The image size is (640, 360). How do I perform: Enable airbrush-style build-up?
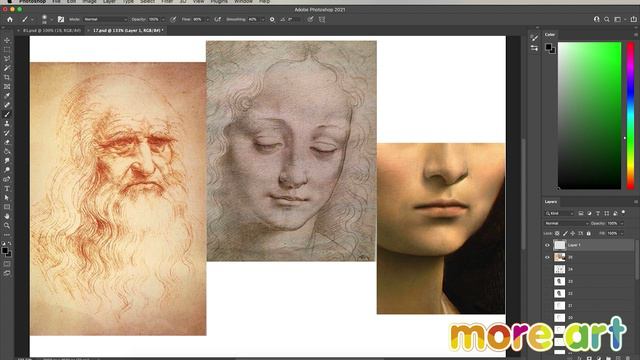218,19
